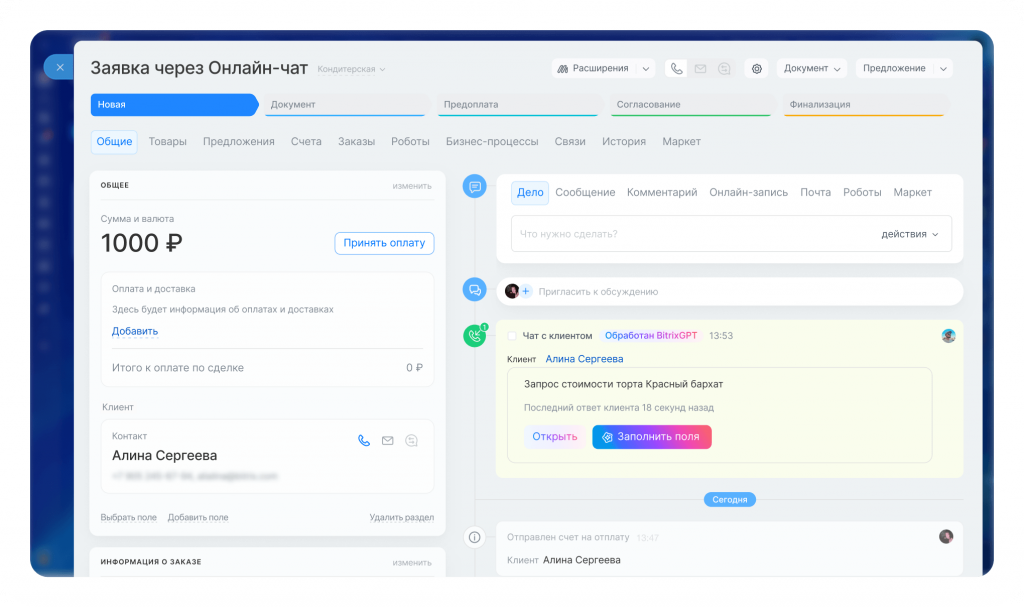Click the info icon beside Отправлен счет
This screenshot has width=1024, height=607.
click(x=475, y=537)
